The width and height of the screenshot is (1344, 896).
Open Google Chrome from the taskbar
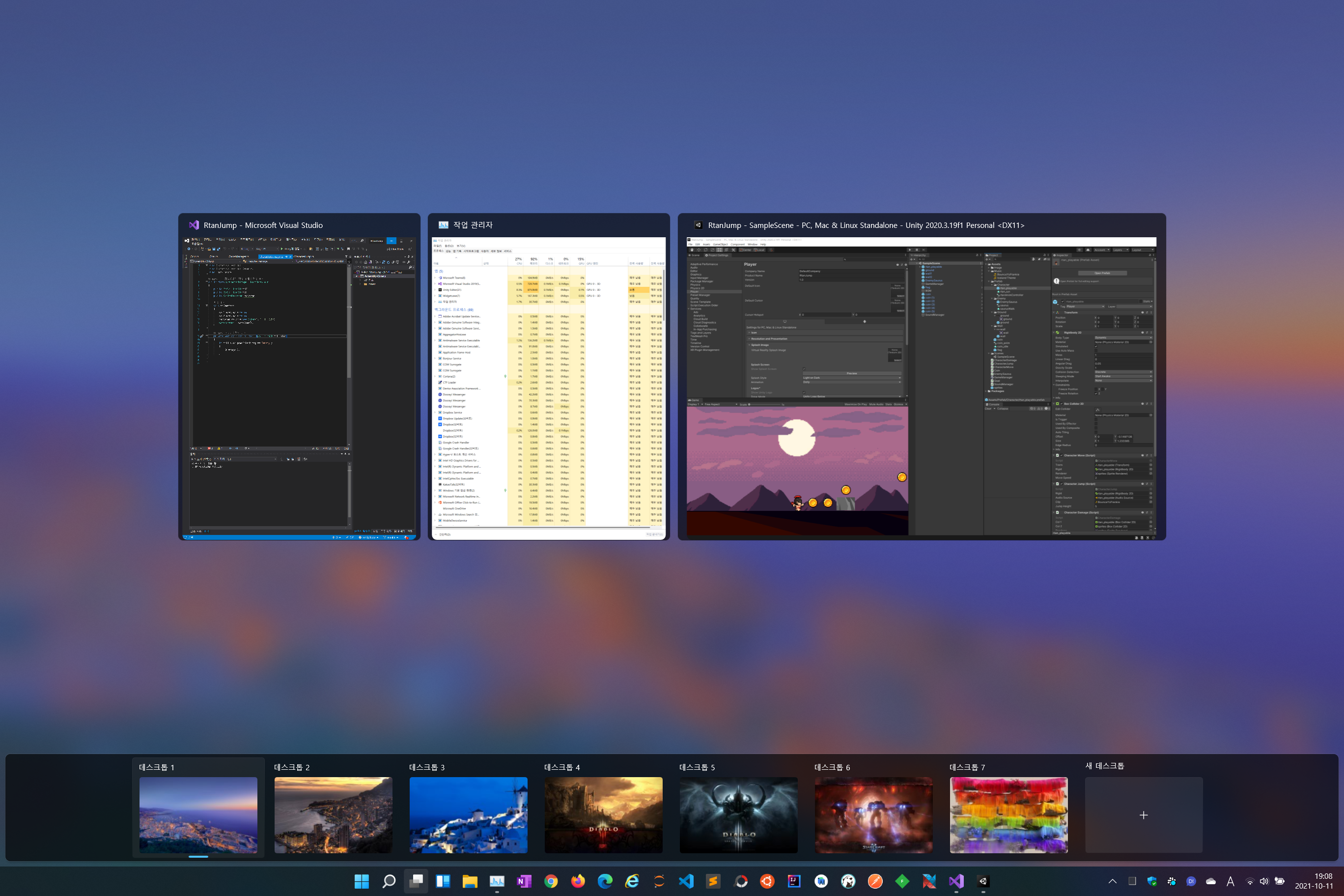[x=551, y=881]
